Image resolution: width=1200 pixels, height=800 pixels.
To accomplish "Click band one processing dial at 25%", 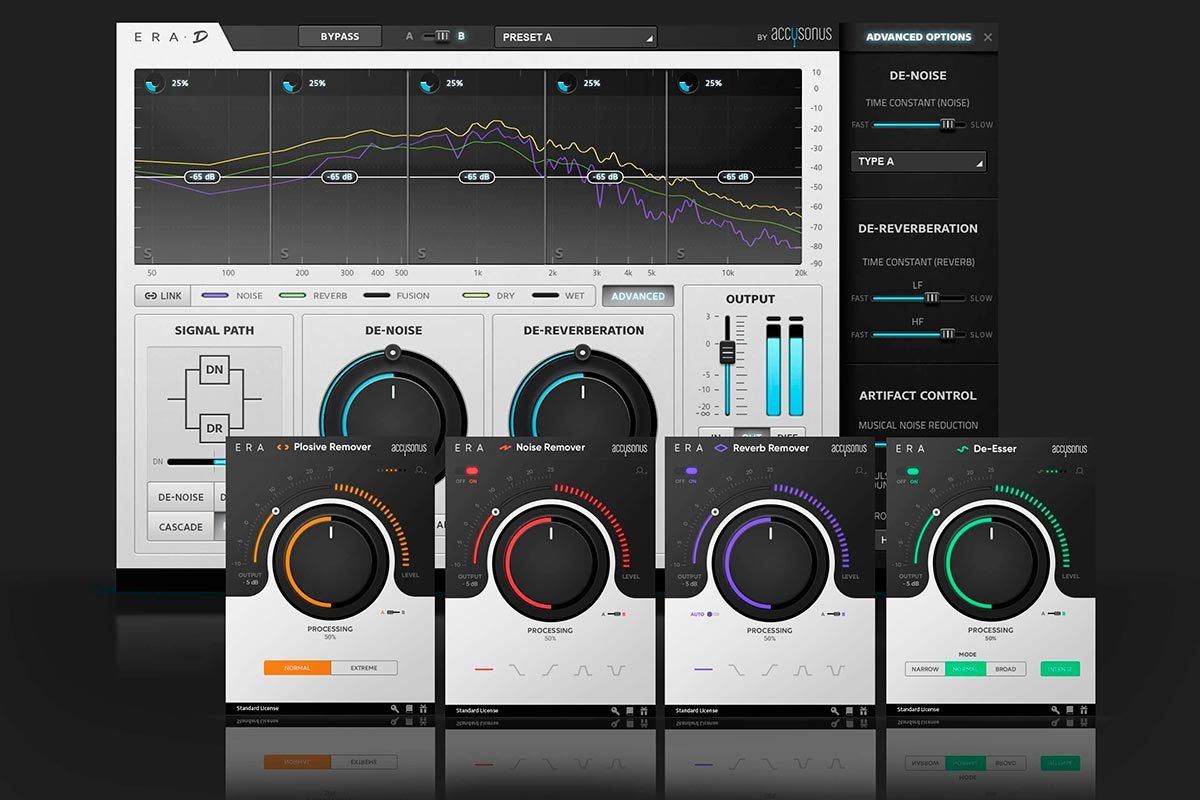I will (x=154, y=85).
